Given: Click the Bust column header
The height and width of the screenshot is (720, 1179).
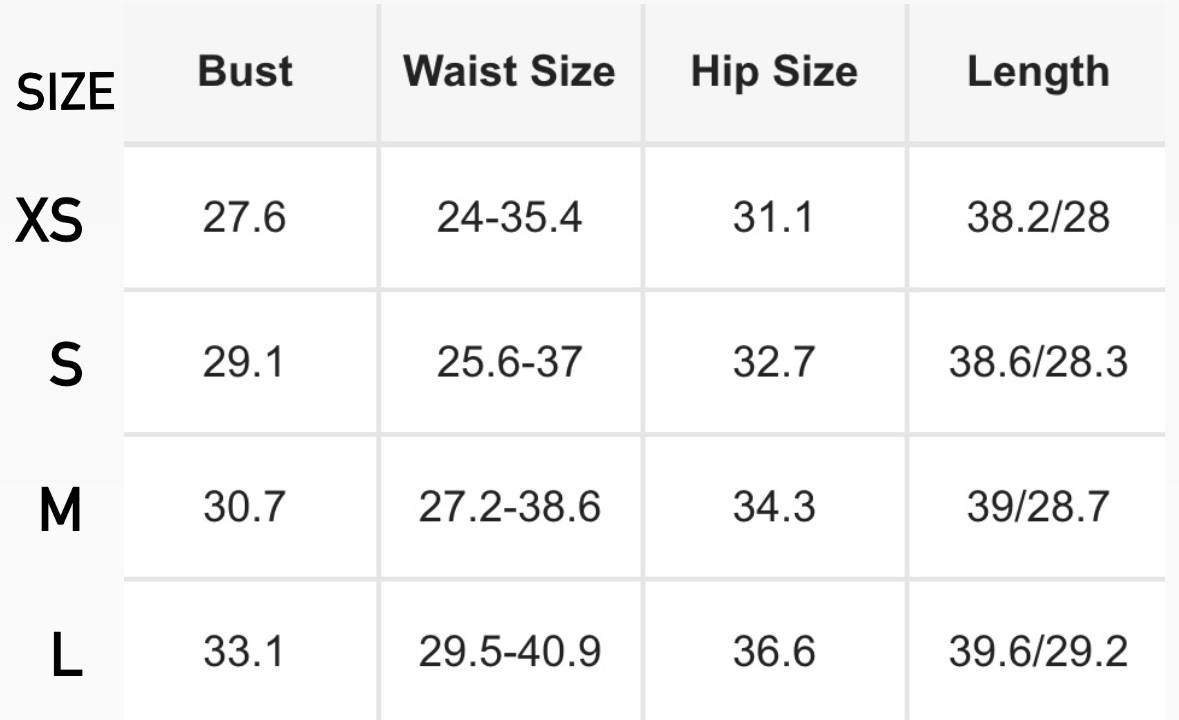Looking at the screenshot, I should pyautogui.click(x=245, y=71).
